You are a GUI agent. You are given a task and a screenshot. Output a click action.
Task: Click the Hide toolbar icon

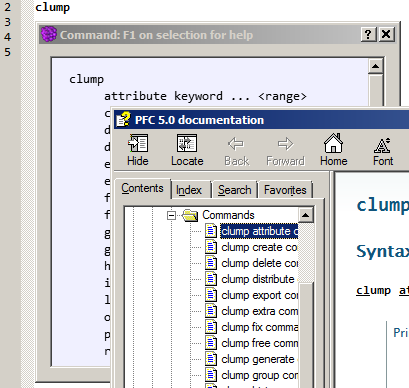(x=138, y=150)
